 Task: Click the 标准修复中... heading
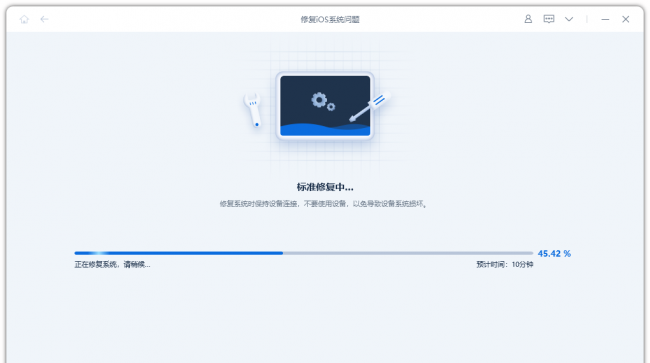[x=325, y=187]
